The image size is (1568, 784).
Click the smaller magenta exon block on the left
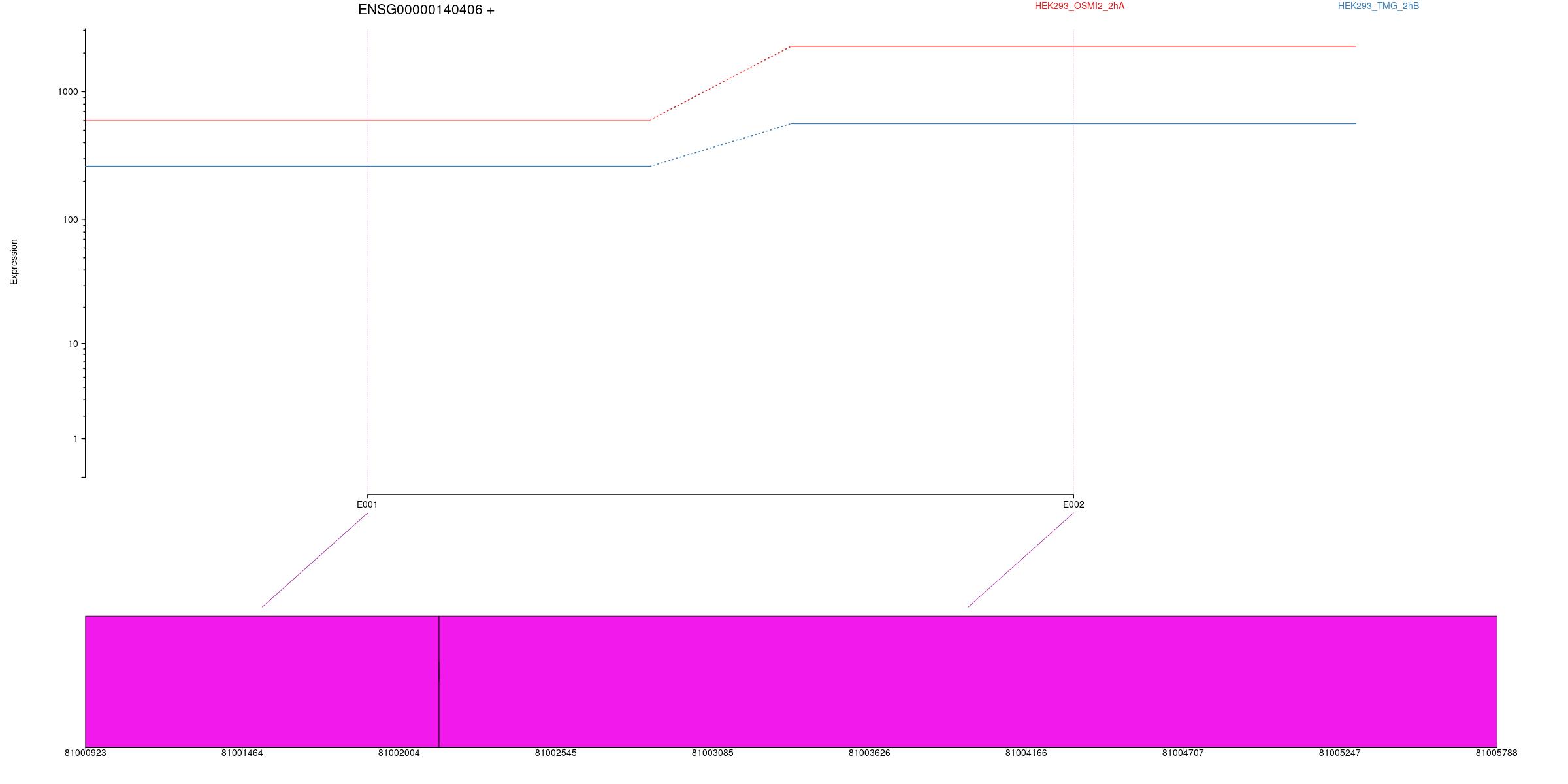click(x=262, y=681)
